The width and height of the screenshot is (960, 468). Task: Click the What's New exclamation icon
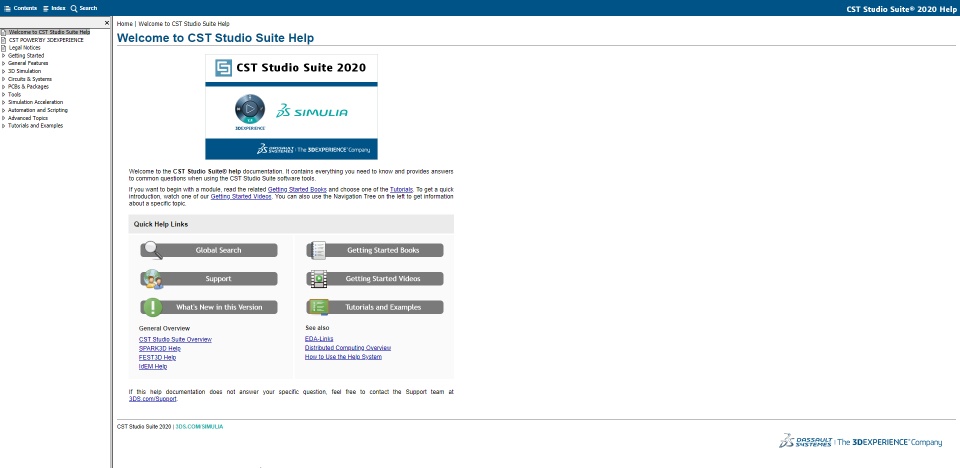[x=152, y=307]
